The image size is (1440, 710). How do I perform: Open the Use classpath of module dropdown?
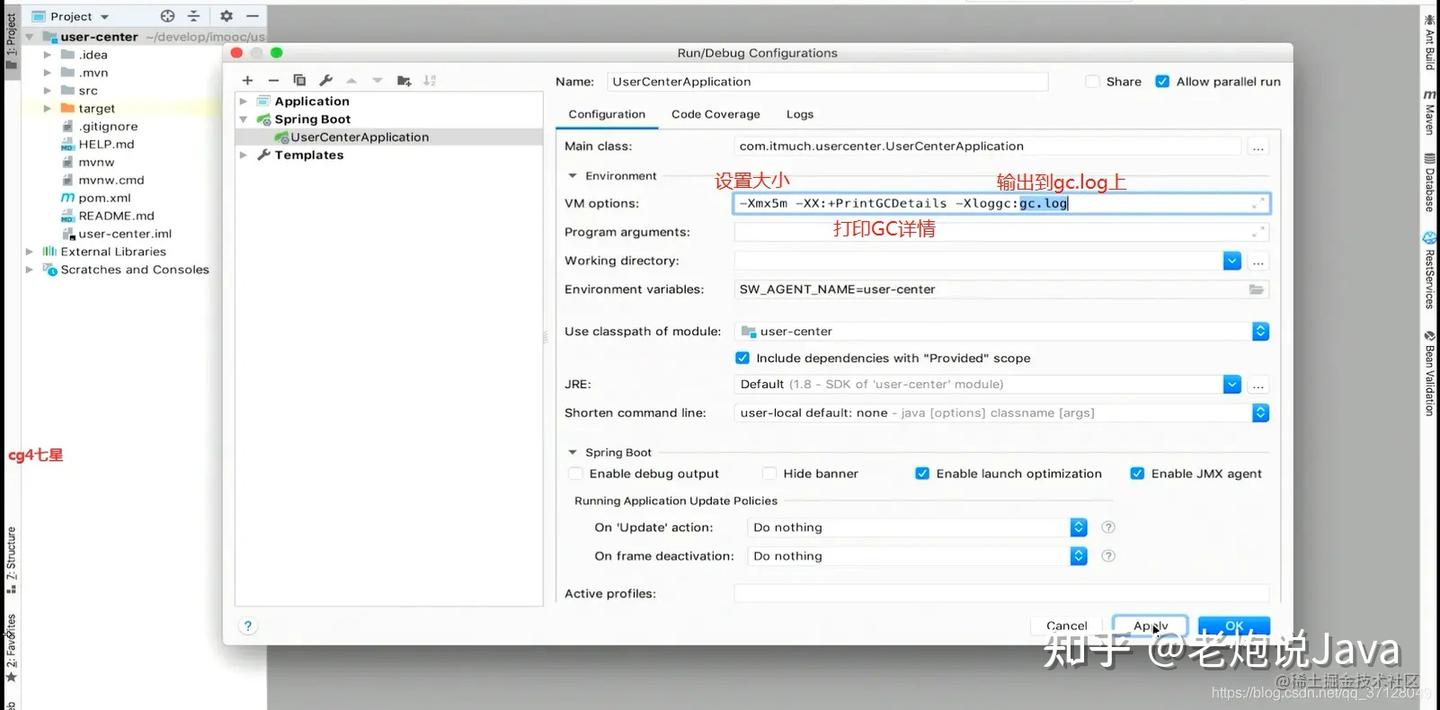point(1260,331)
